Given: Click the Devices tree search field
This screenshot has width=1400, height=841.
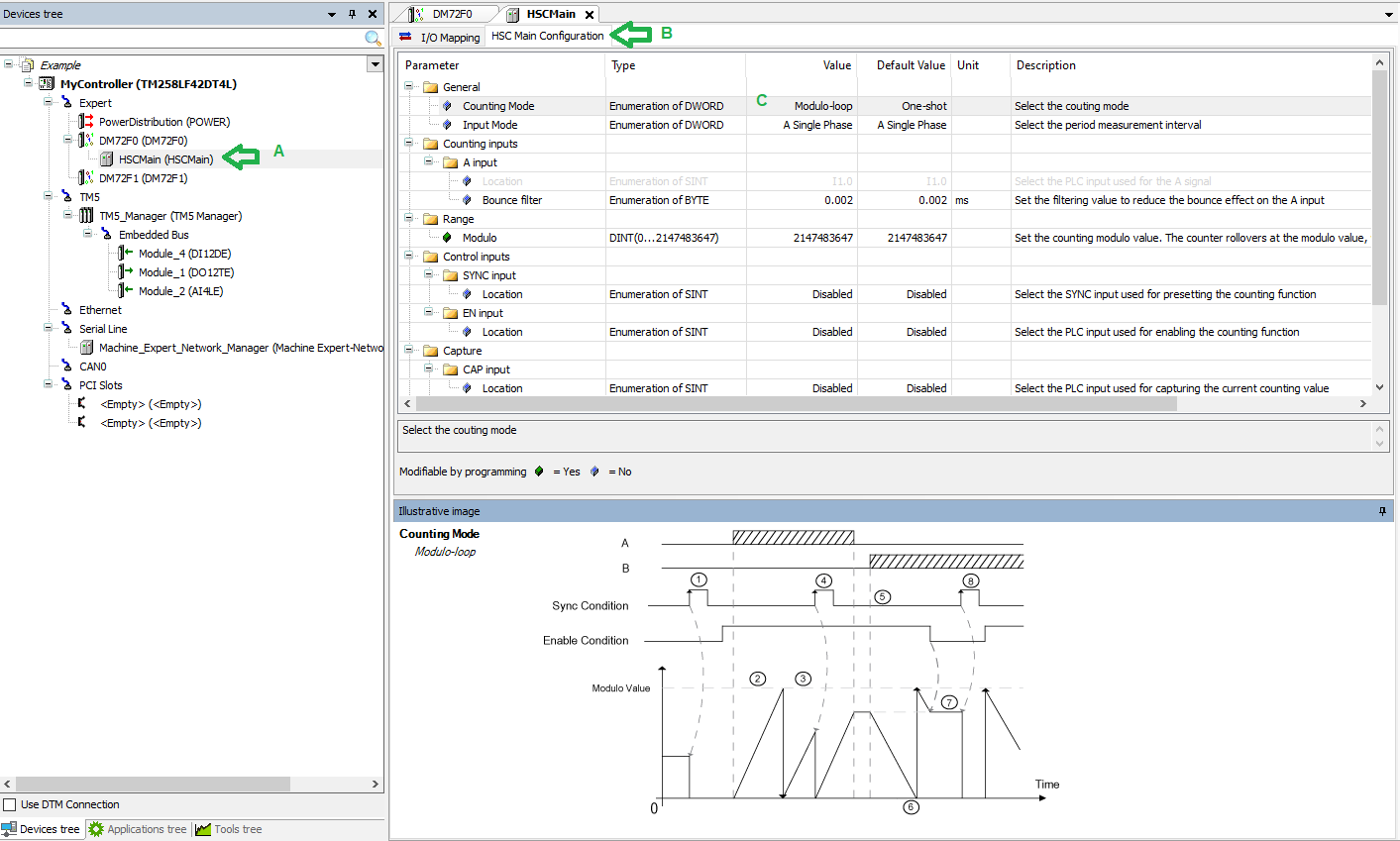Looking at the screenshot, I should click(x=181, y=39).
